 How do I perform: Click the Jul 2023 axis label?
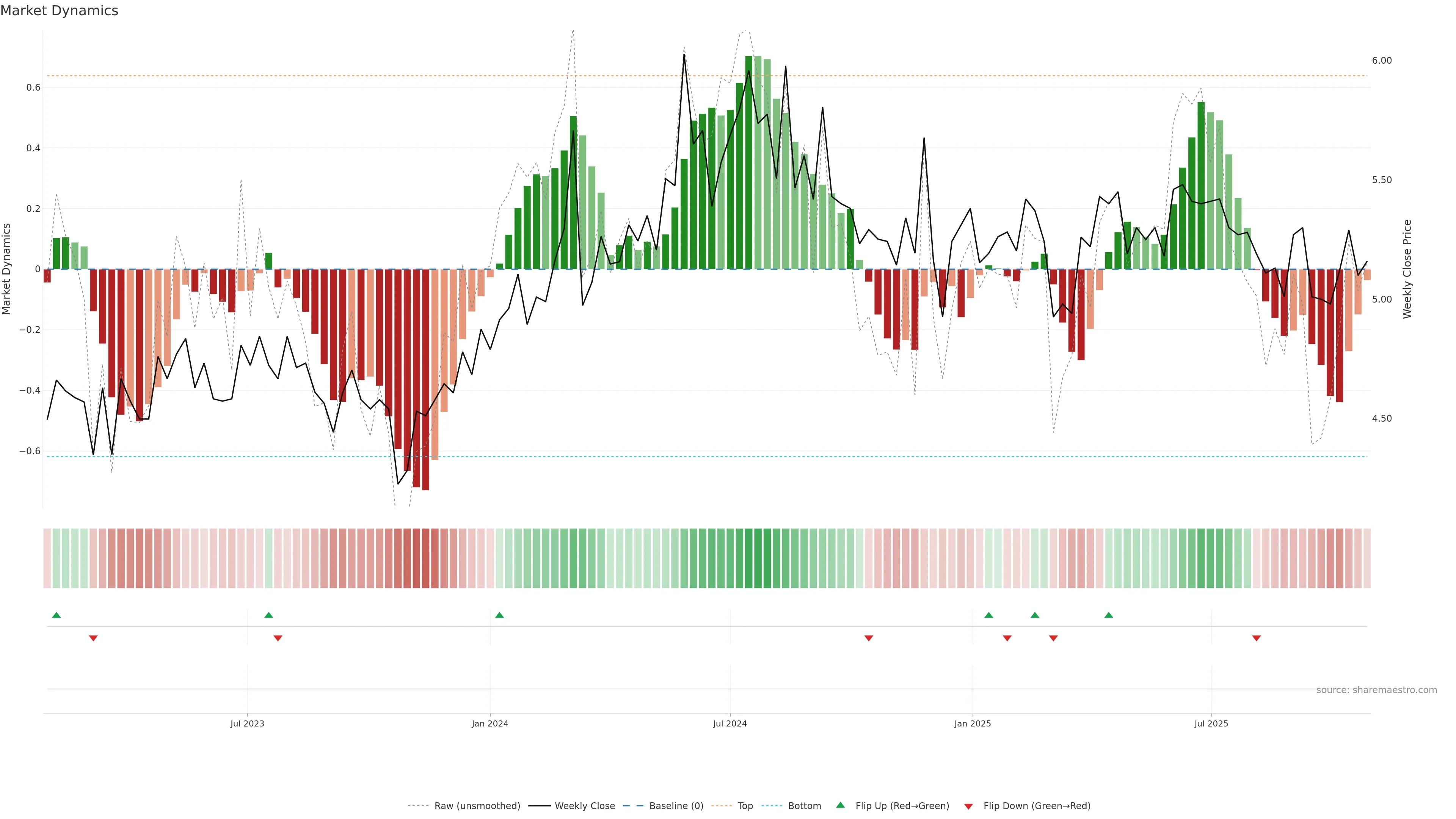(x=247, y=723)
